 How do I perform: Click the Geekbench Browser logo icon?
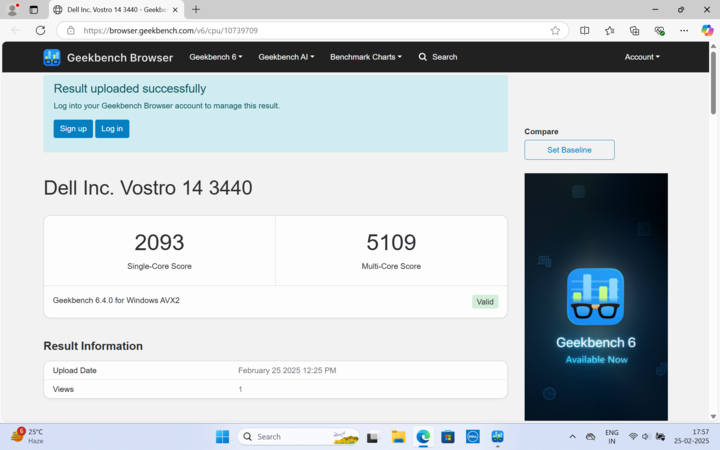coord(51,57)
